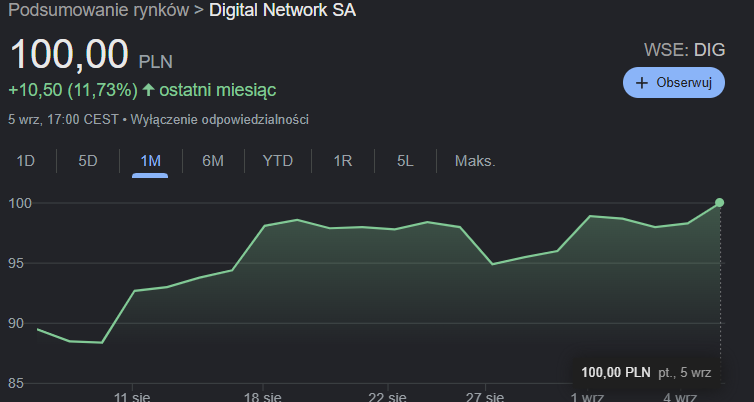Image resolution: width=754 pixels, height=402 pixels.
Task: Click the green endpoint dot on the chart
Action: pyautogui.click(x=719, y=202)
